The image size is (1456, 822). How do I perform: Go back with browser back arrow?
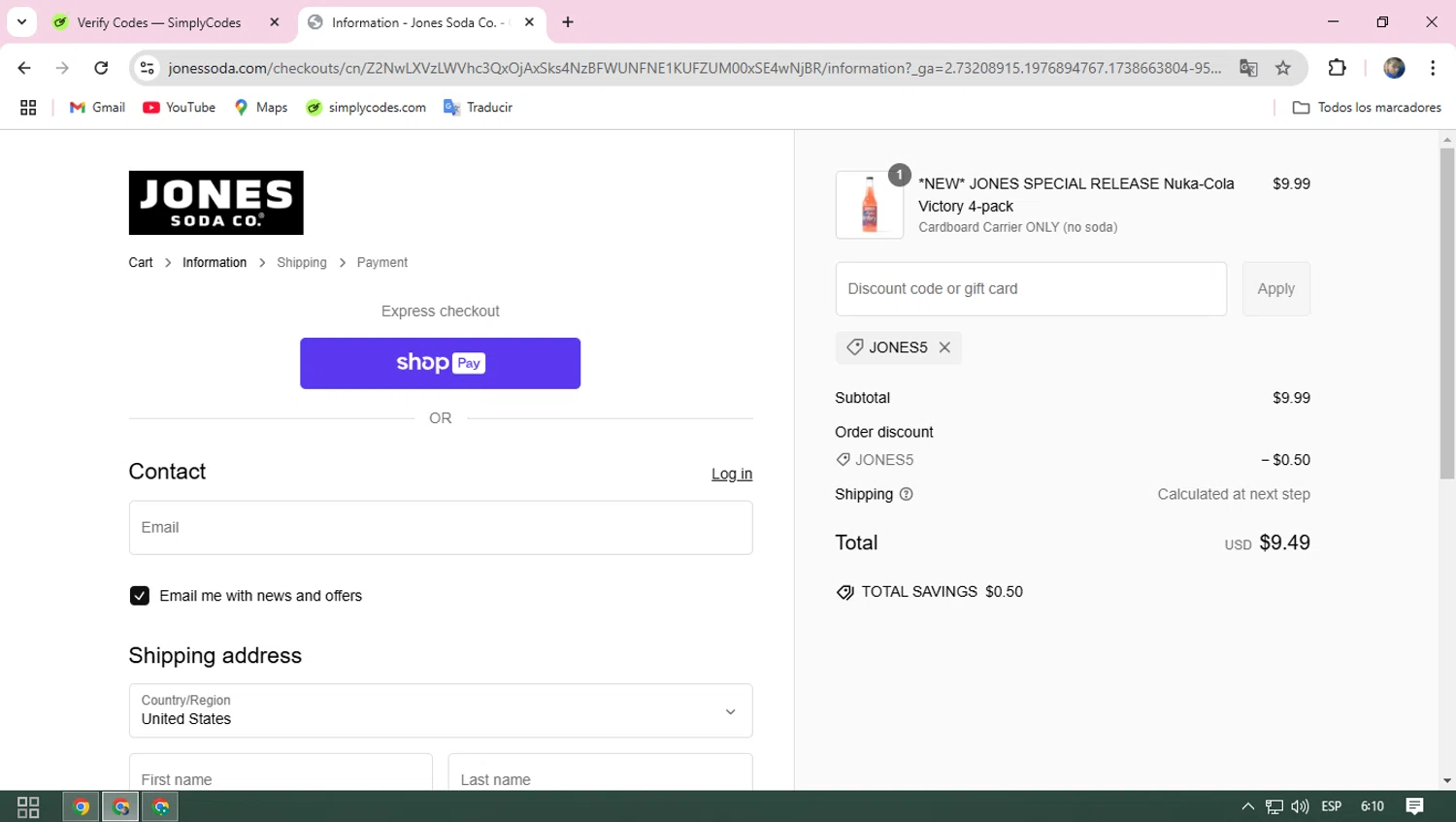coord(24,68)
